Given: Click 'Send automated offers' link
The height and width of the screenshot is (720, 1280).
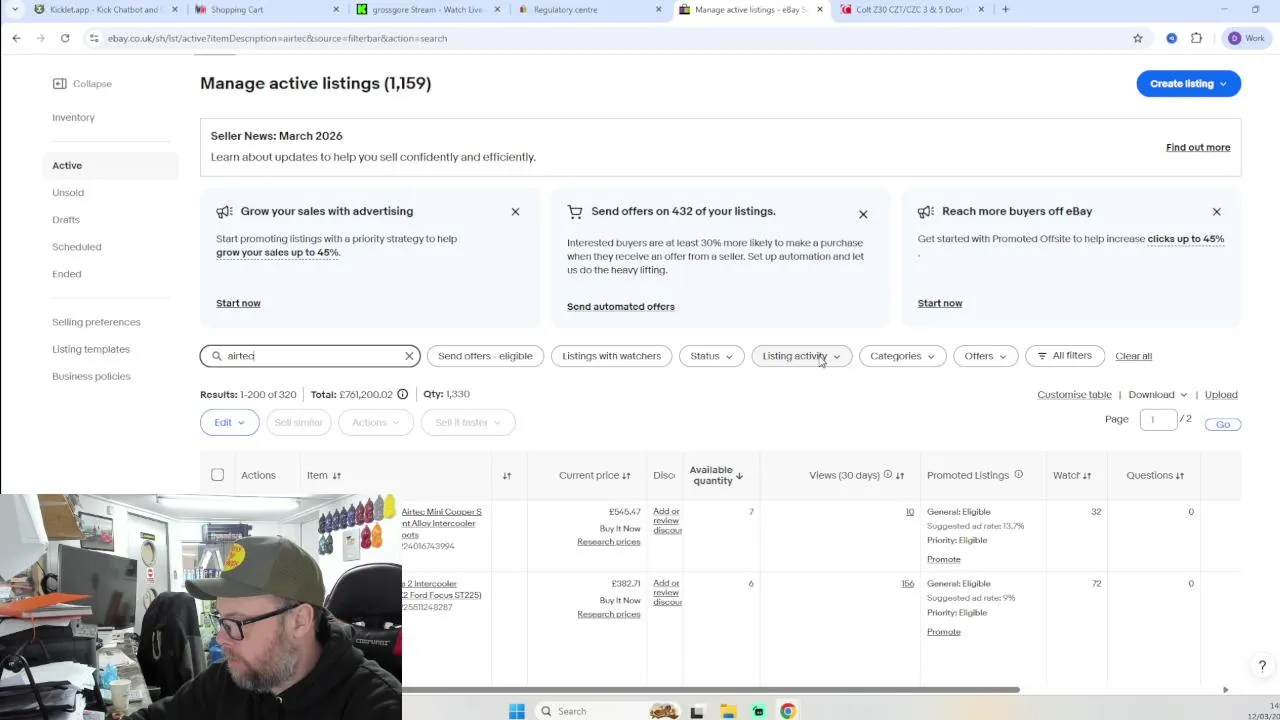Looking at the screenshot, I should coord(621,307).
